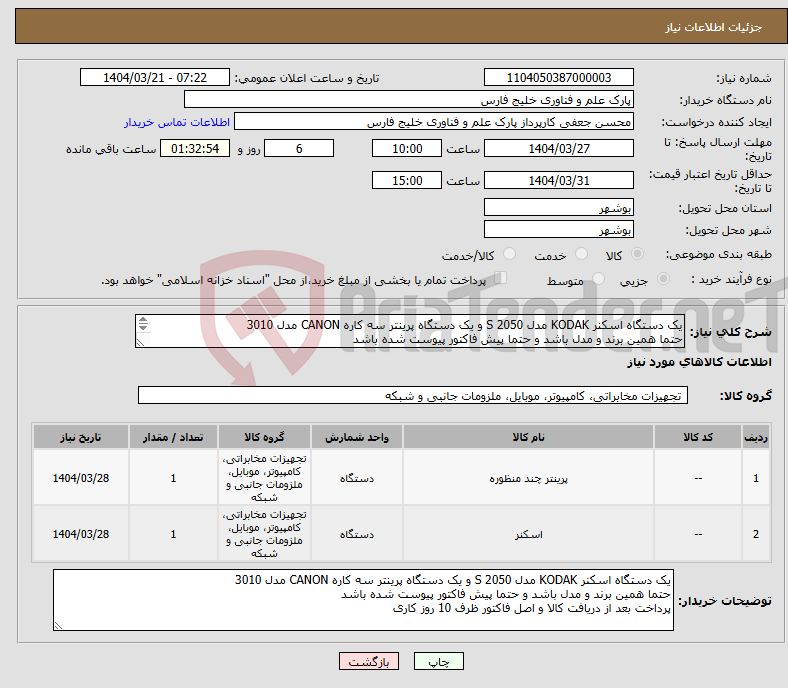The image size is (788, 688).
Task: Click the description scroll up arrow
Action: [143, 320]
